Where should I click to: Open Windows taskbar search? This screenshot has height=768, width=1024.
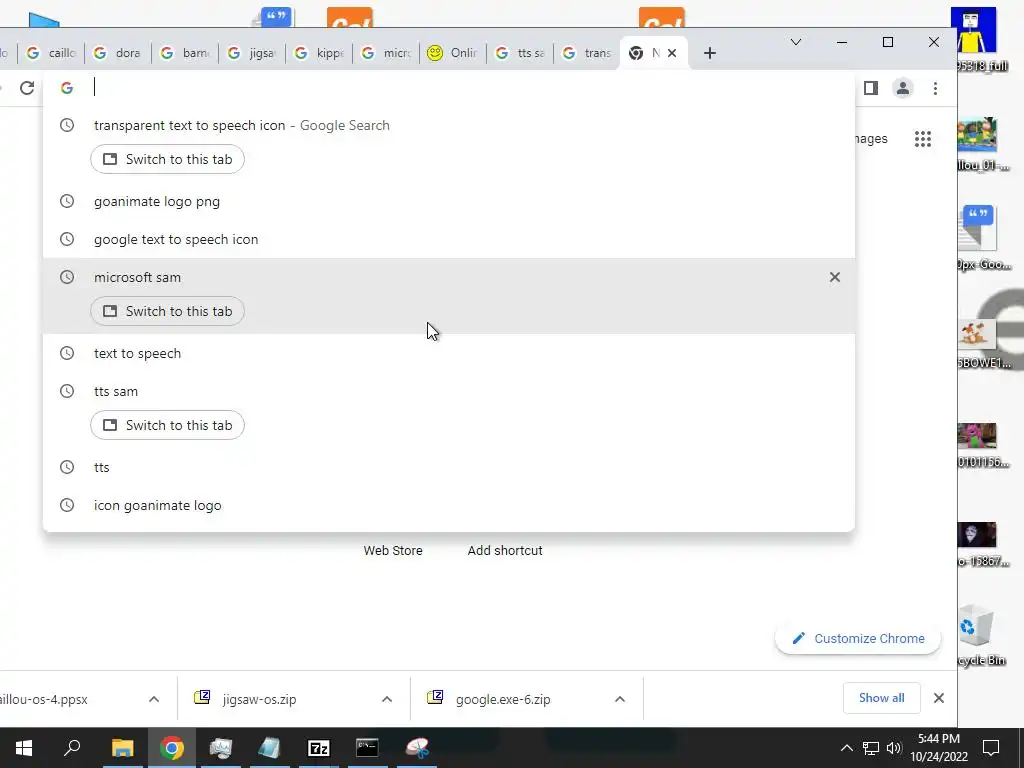point(72,748)
